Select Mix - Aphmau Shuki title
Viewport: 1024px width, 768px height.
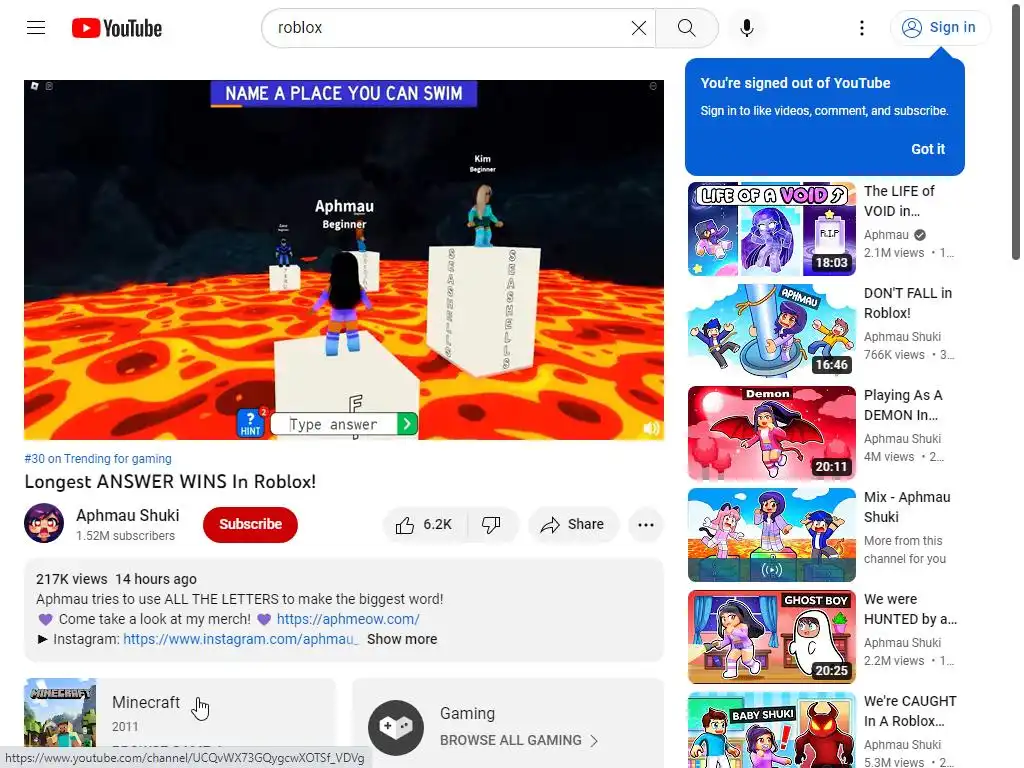pos(906,507)
